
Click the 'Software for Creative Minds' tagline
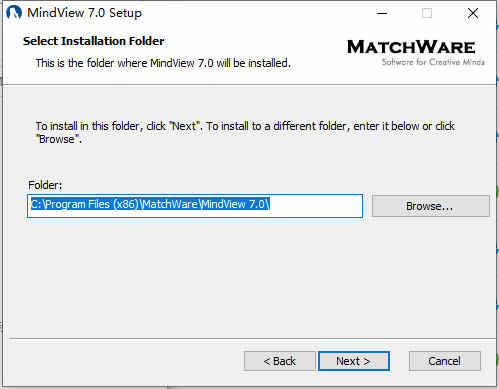click(433, 62)
